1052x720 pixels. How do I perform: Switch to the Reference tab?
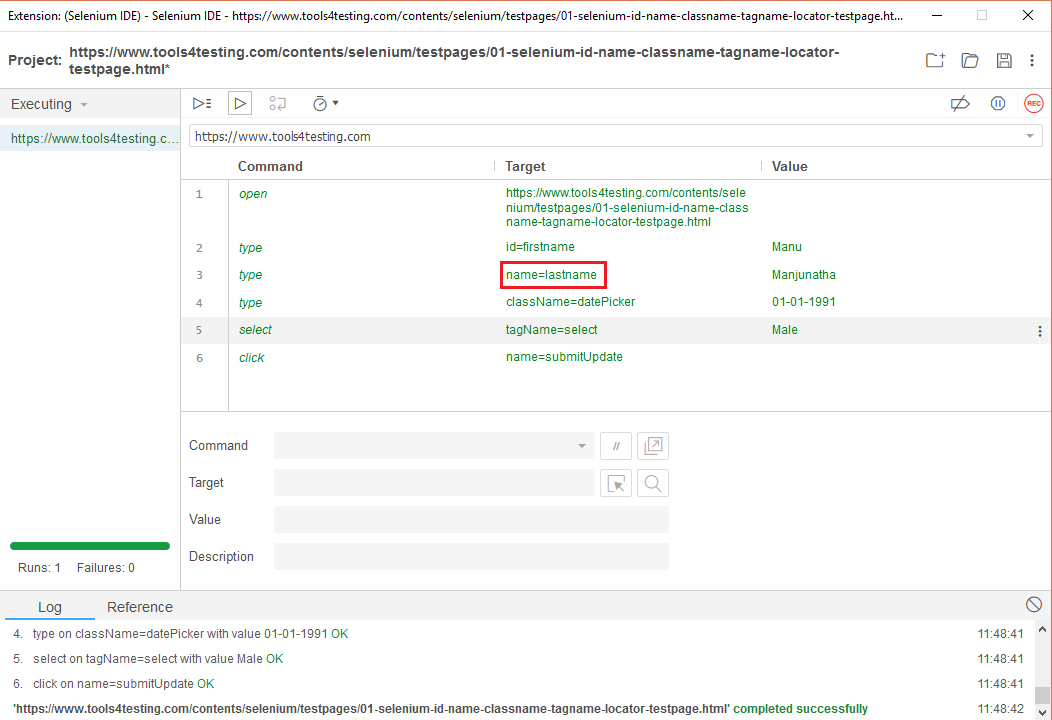pos(140,607)
